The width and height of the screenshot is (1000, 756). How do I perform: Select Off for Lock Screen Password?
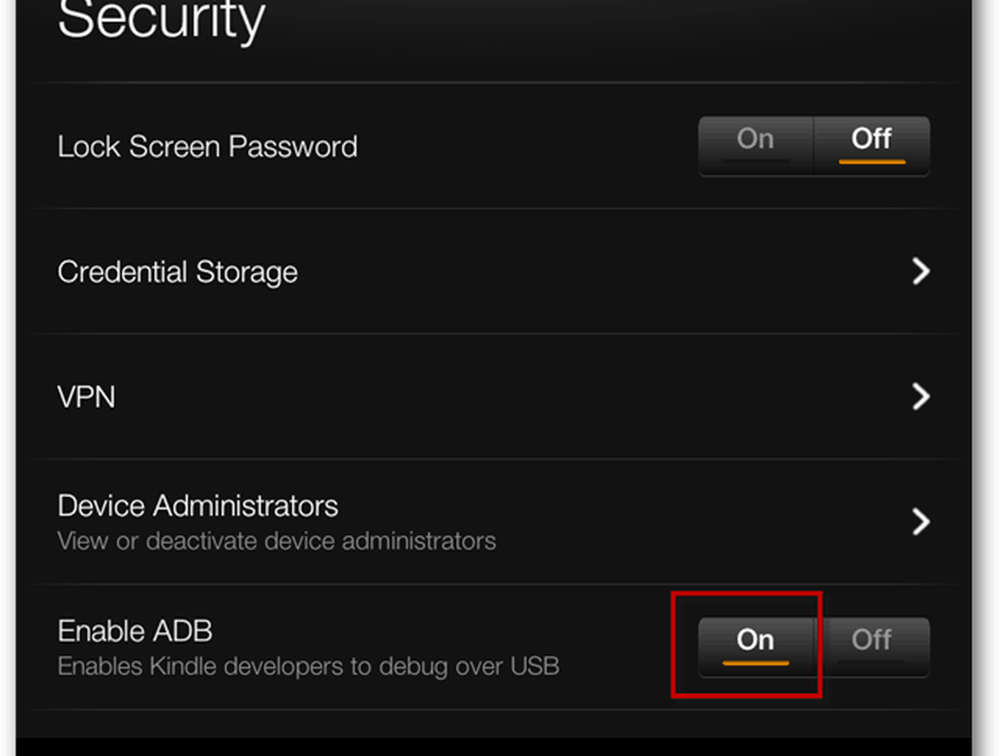pos(871,139)
